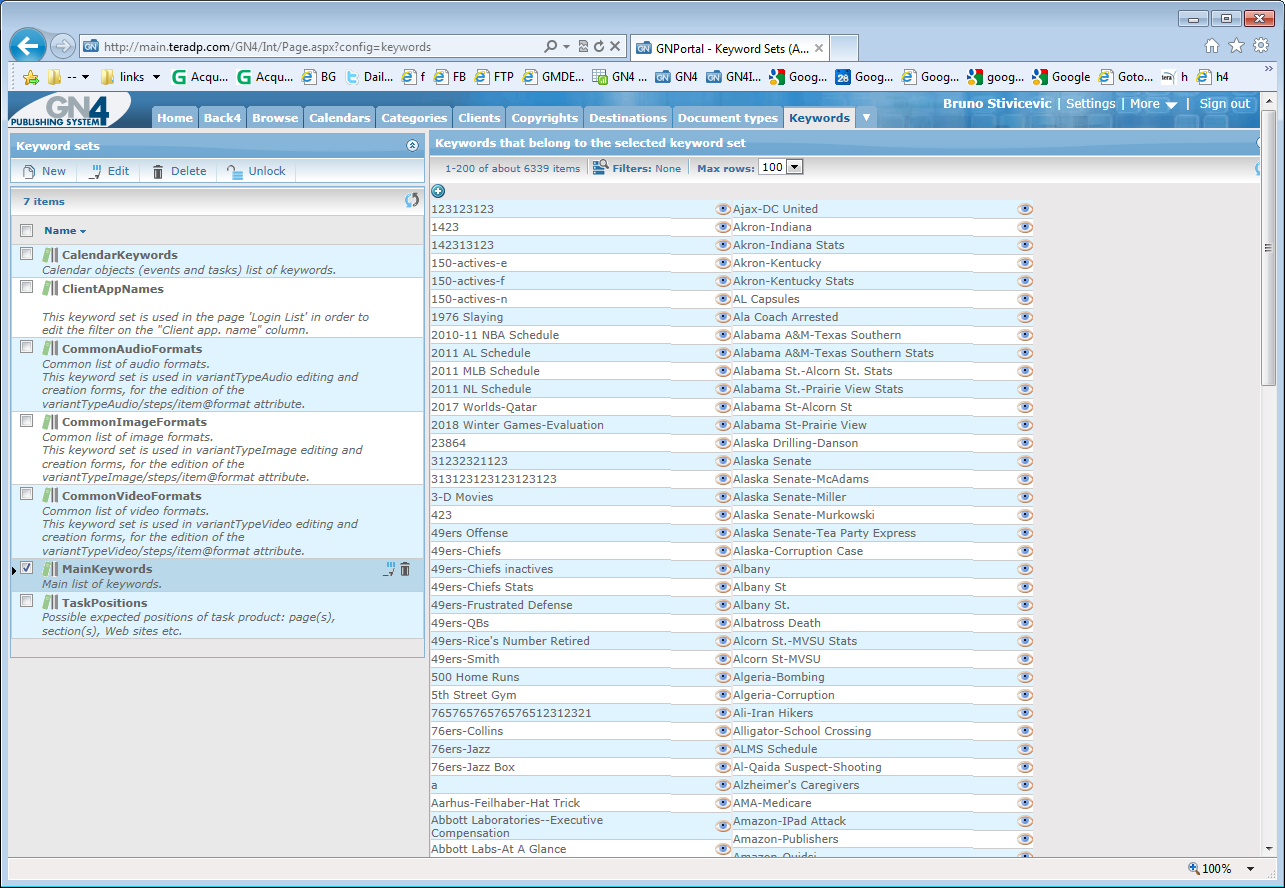Viewport: 1285px width, 888px height.
Task: Check the ClientAppNames checkbox
Action: pos(27,287)
